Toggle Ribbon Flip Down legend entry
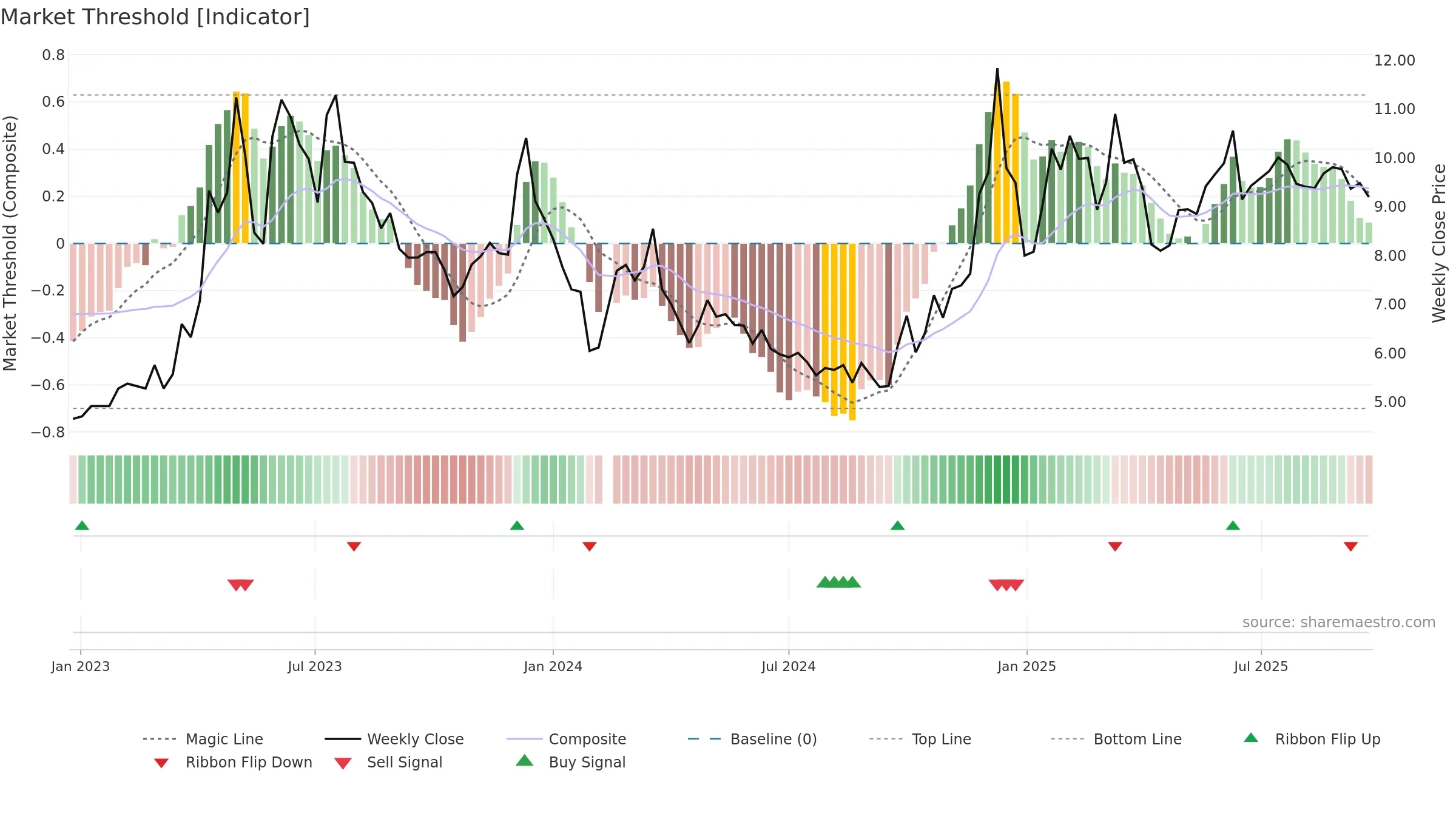Viewport: 1456px width, 819px height. pyautogui.click(x=232, y=762)
